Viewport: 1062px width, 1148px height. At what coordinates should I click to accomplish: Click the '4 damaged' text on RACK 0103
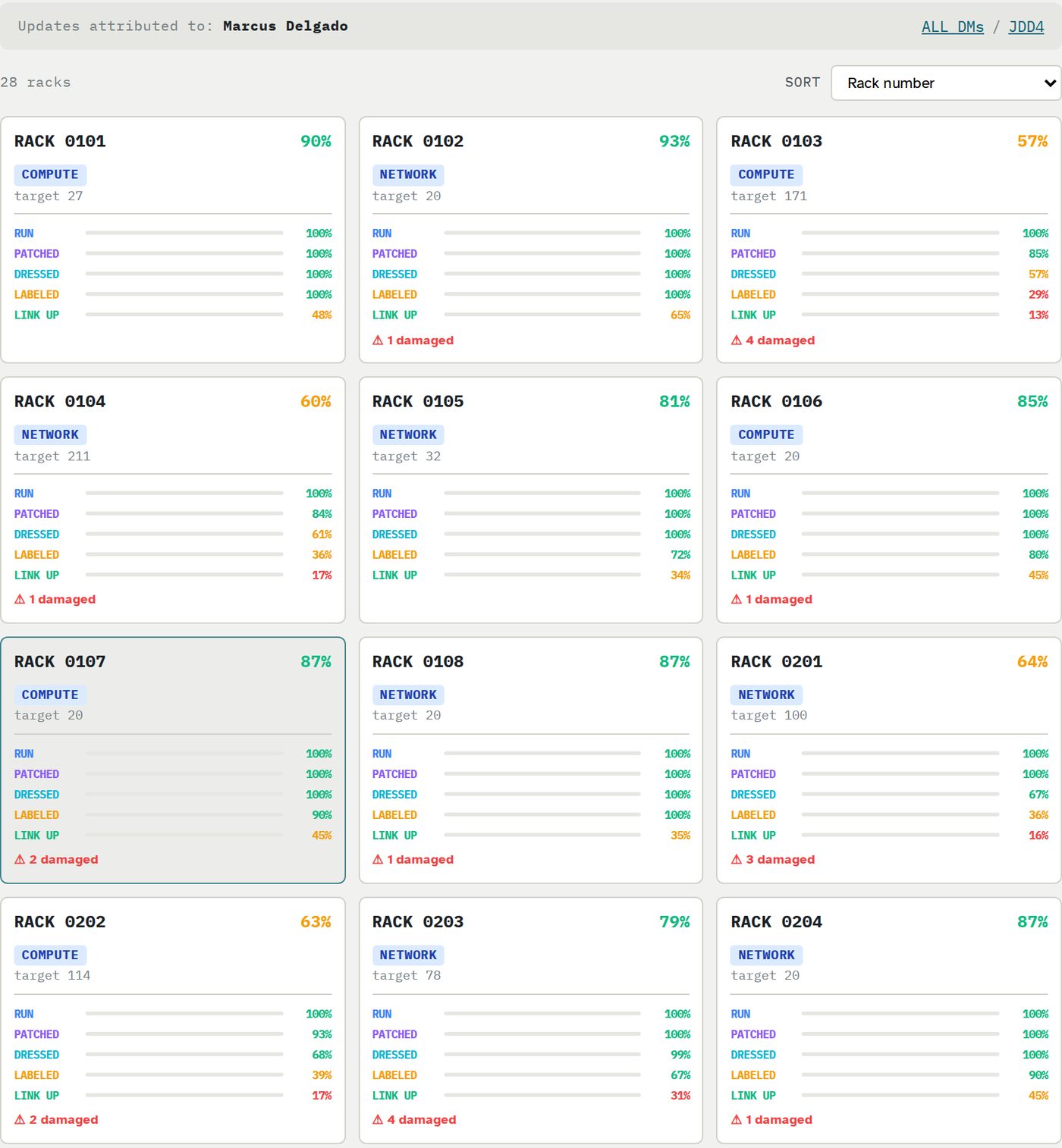pos(780,340)
